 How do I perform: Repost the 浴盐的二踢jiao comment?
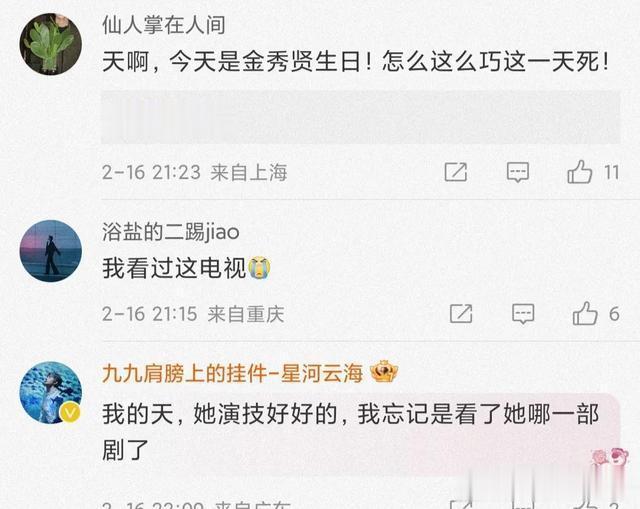[x=461, y=314]
